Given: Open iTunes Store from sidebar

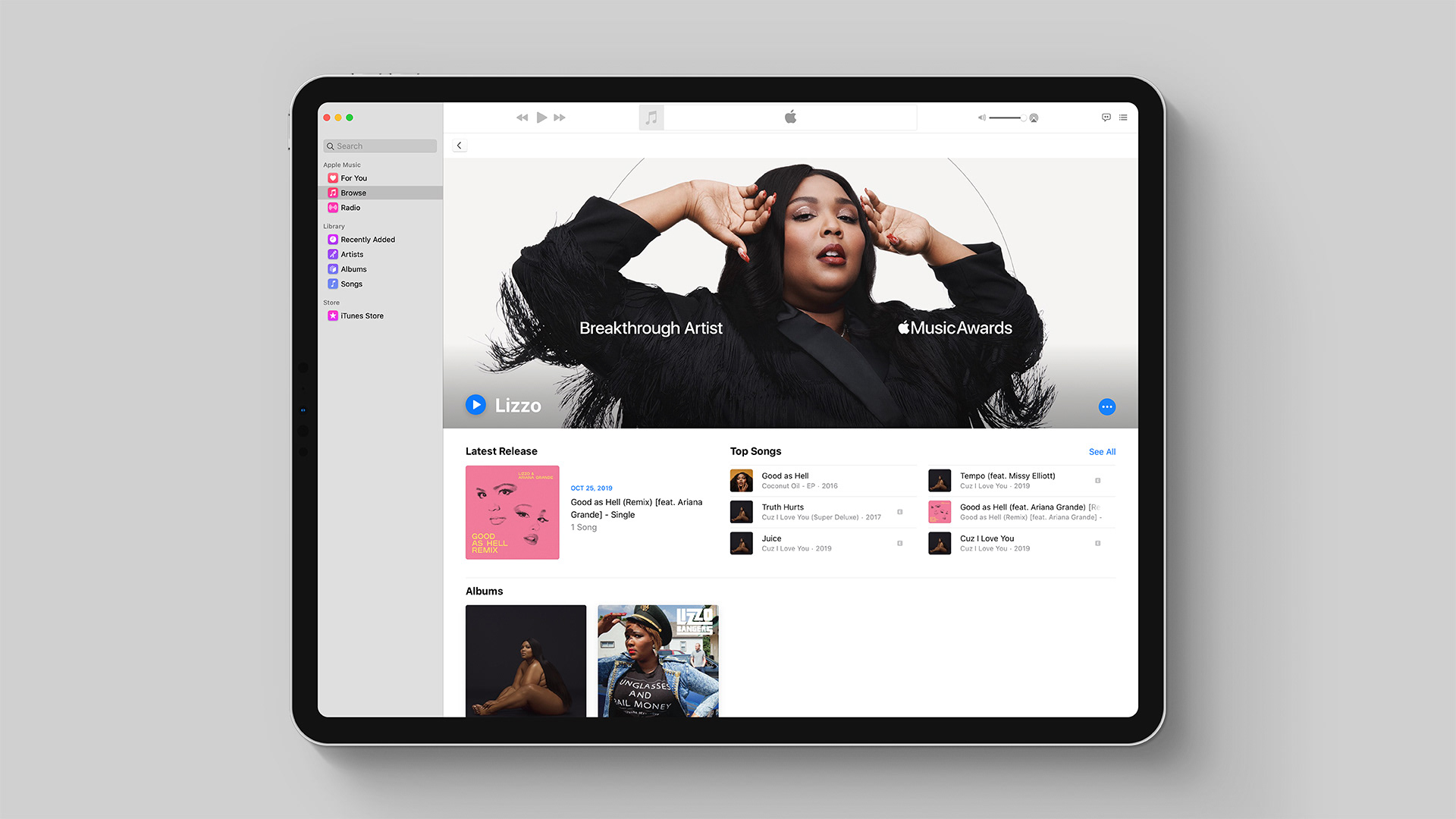Looking at the screenshot, I should [362, 316].
